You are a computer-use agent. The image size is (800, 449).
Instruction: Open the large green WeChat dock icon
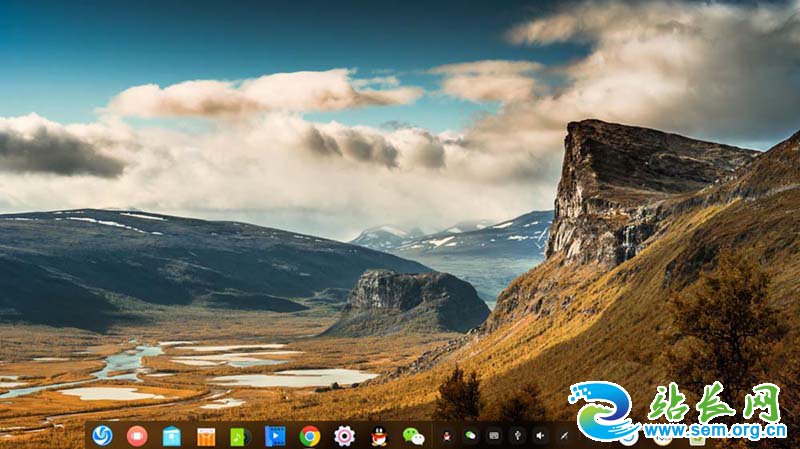click(413, 435)
